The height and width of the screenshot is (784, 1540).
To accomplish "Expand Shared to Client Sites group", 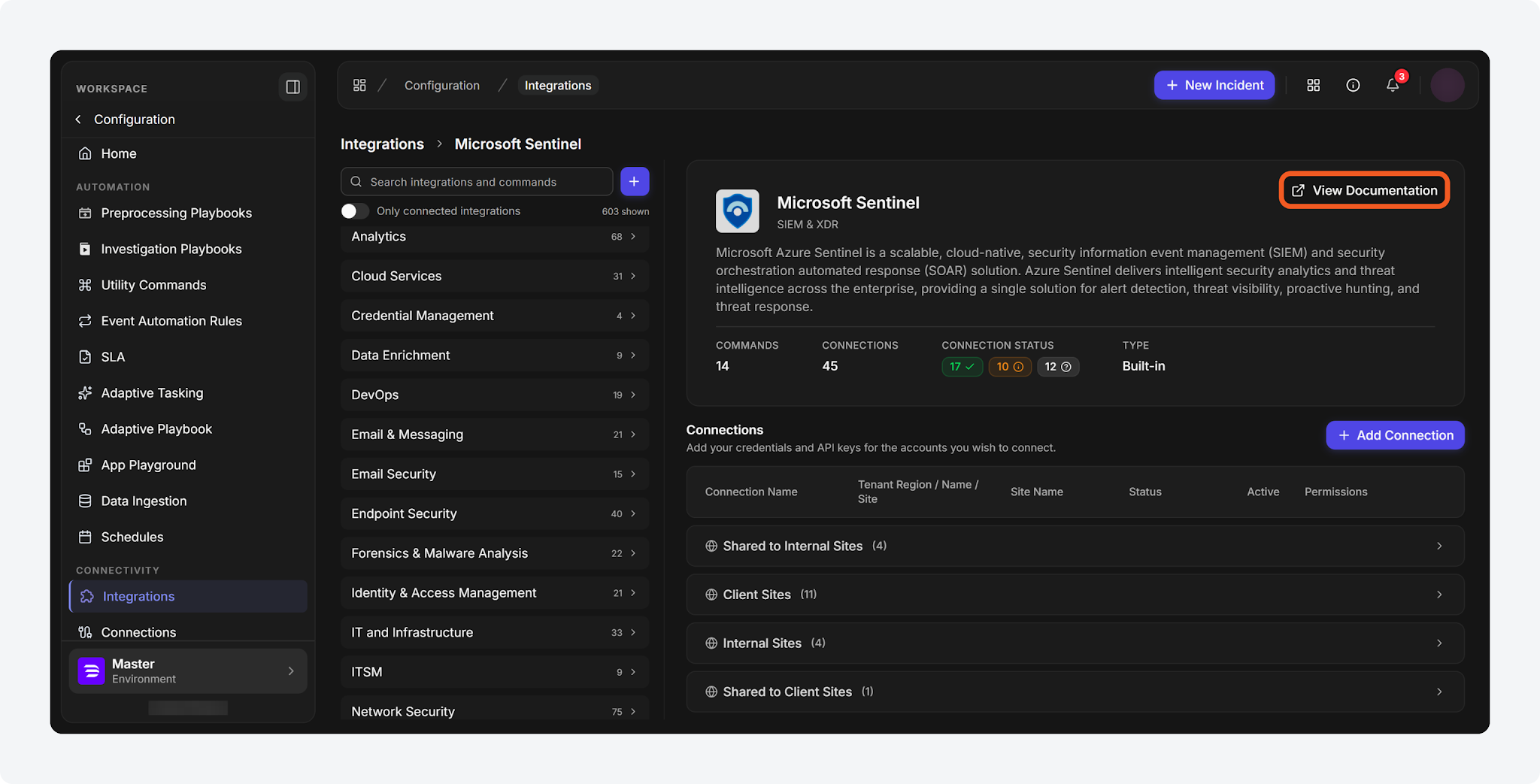I will pos(1075,692).
